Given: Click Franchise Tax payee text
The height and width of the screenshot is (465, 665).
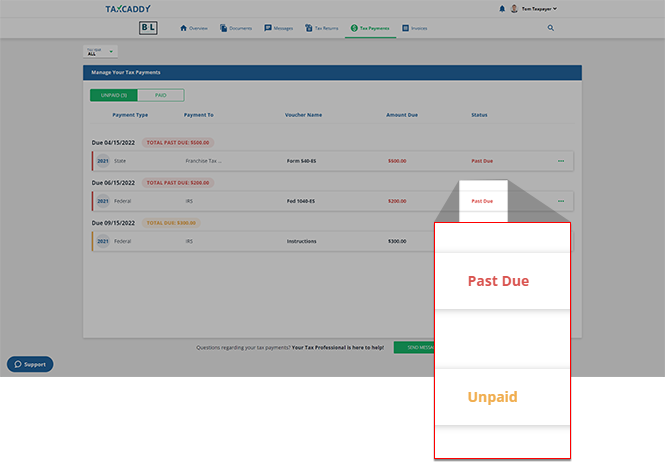Looking at the screenshot, I should 203,161.
